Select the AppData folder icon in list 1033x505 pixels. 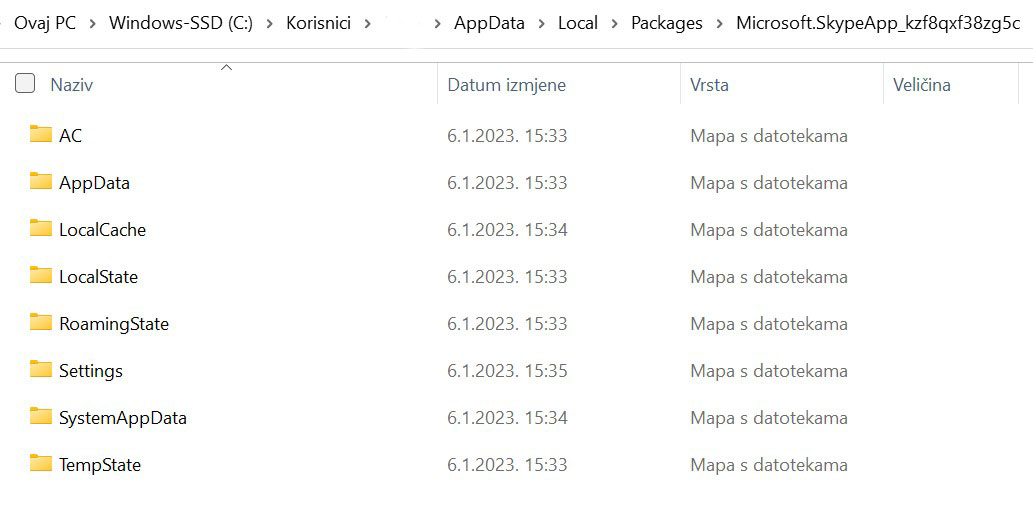pyautogui.click(x=40, y=182)
